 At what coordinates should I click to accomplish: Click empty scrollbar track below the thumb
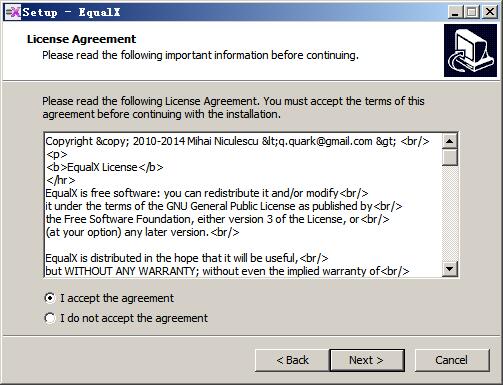(450, 213)
